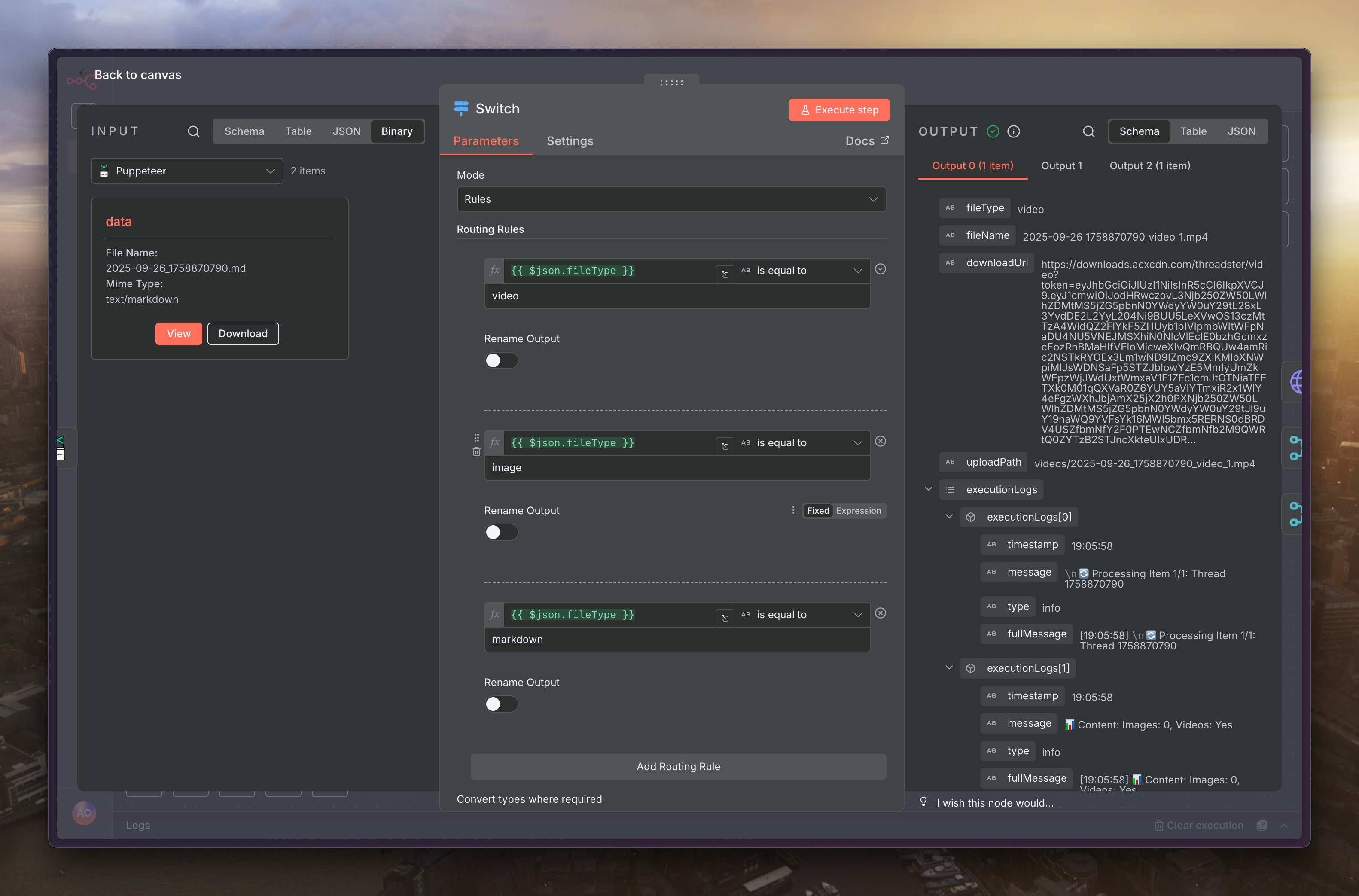Select Expression mode in Fixed/Expression switch

coord(858,511)
